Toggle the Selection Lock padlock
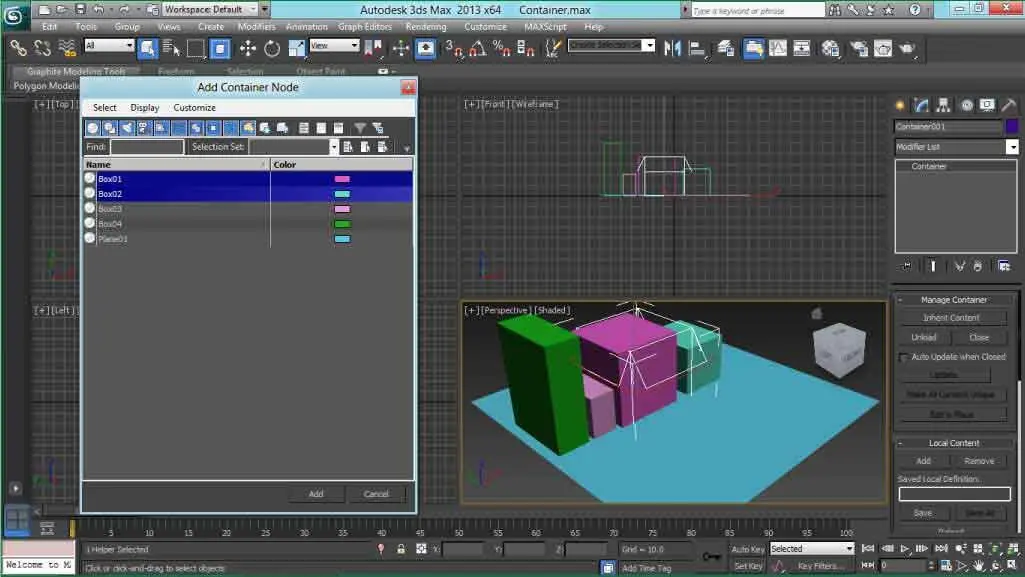Image resolution: width=1025 pixels, height=577 pixels. tap(401, 549)
